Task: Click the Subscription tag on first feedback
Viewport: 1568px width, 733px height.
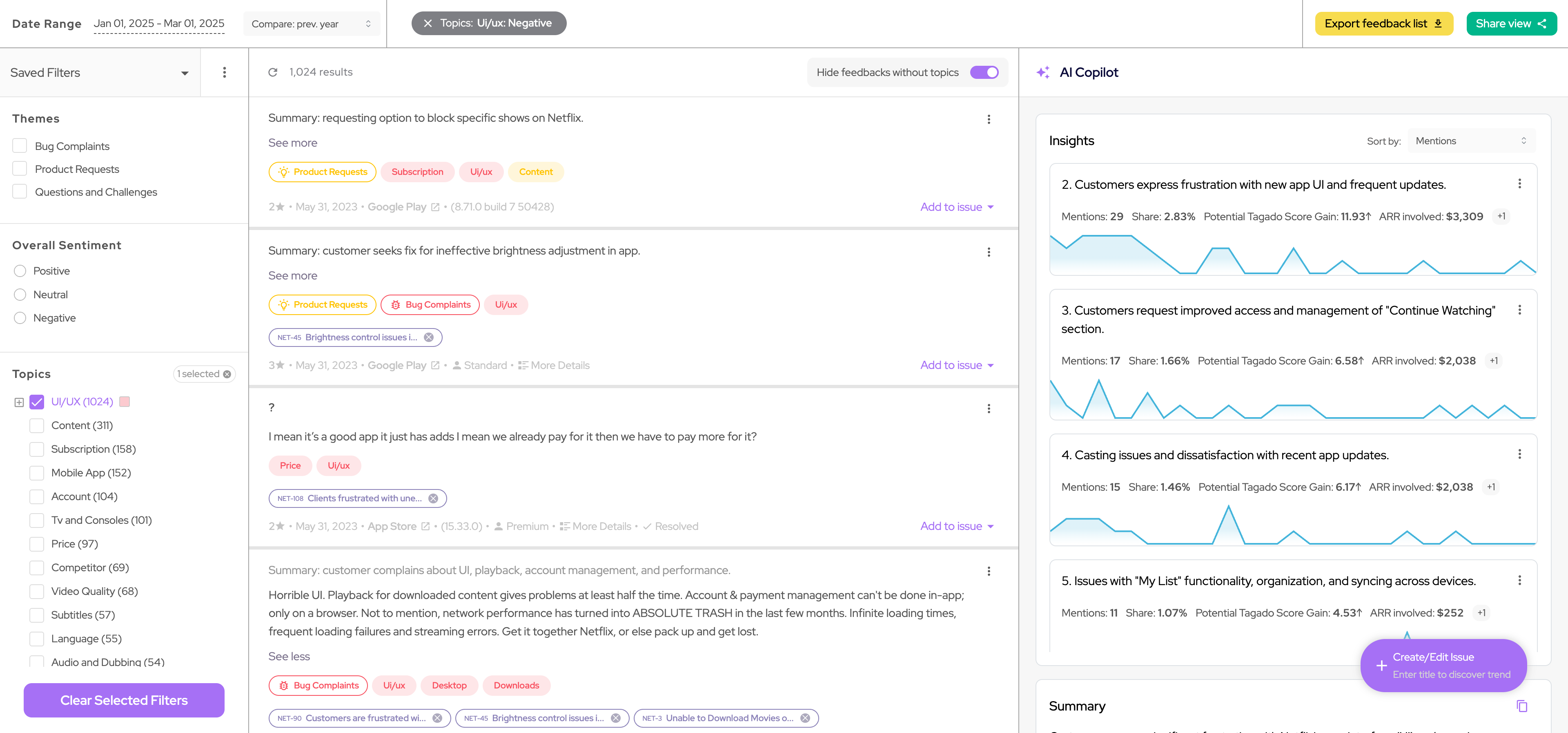Action: 417,172
